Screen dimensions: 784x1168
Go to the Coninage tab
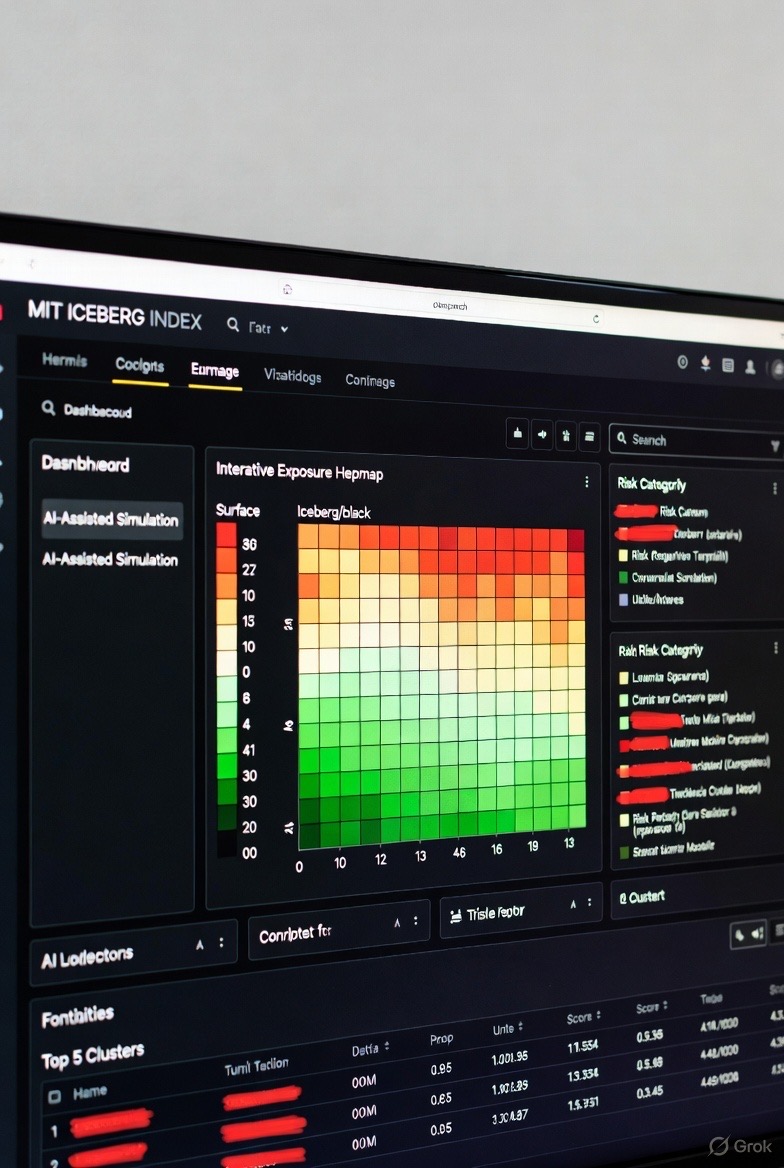[370, 381]
